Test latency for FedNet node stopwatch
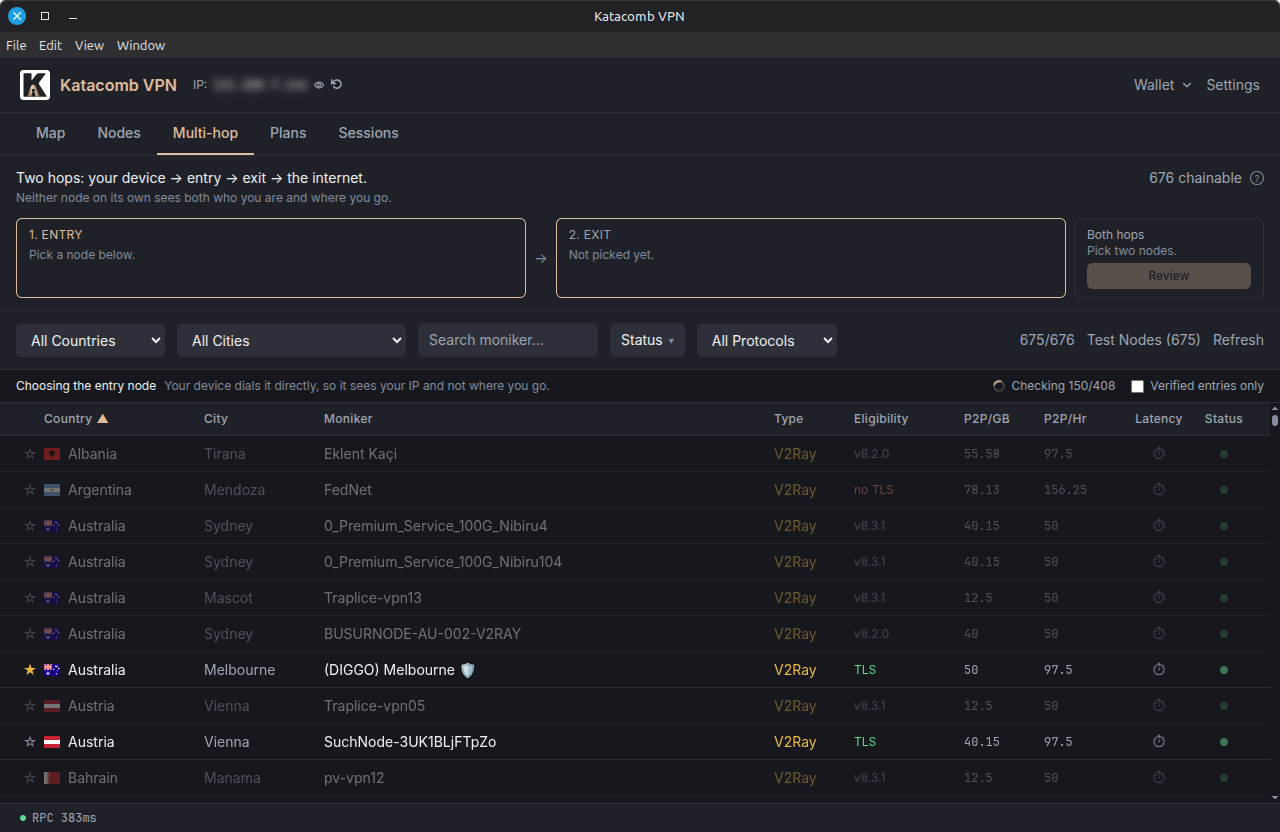This screenshot has width=1280, height=832. pyautogui.click(x=1159, y=490)
